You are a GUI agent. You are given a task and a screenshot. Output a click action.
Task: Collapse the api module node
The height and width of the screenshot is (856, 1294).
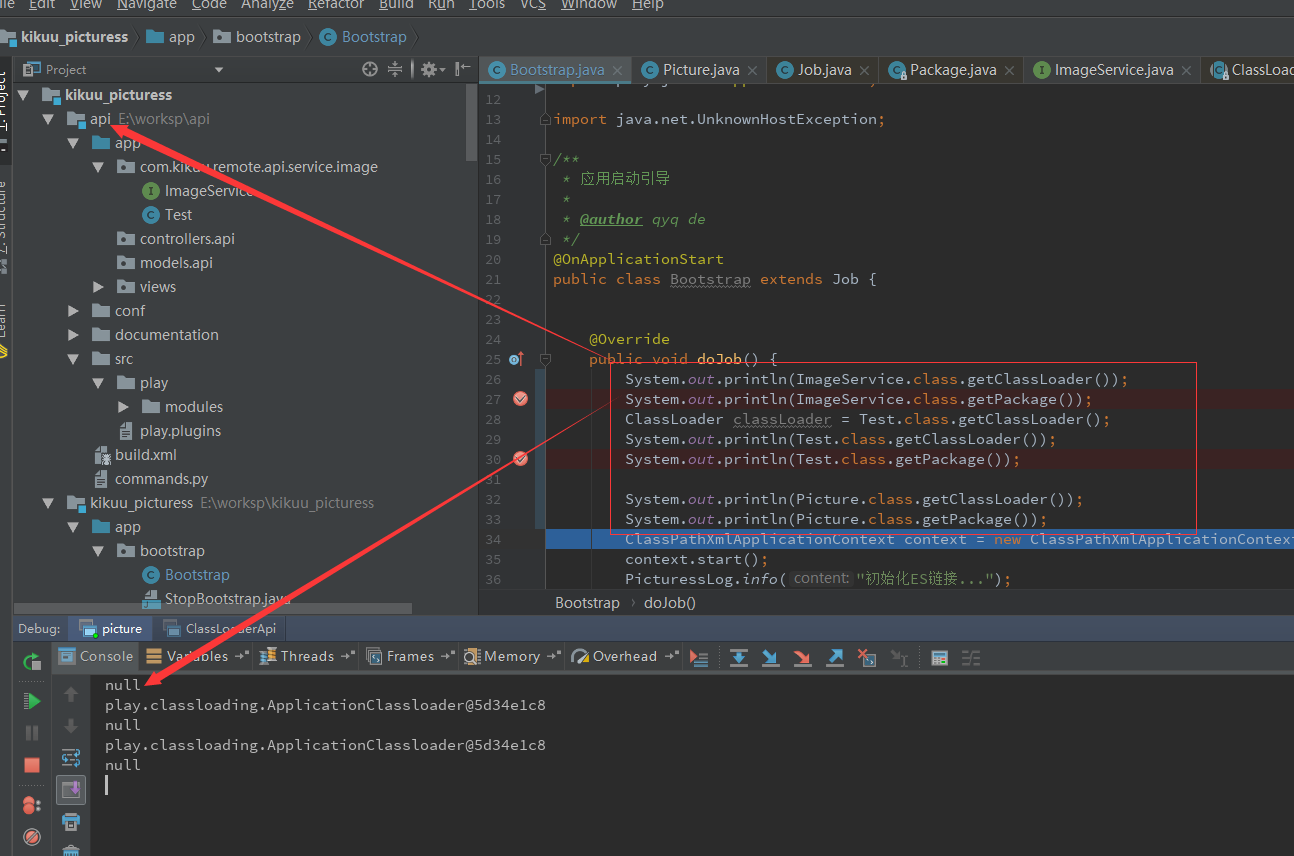47,119
